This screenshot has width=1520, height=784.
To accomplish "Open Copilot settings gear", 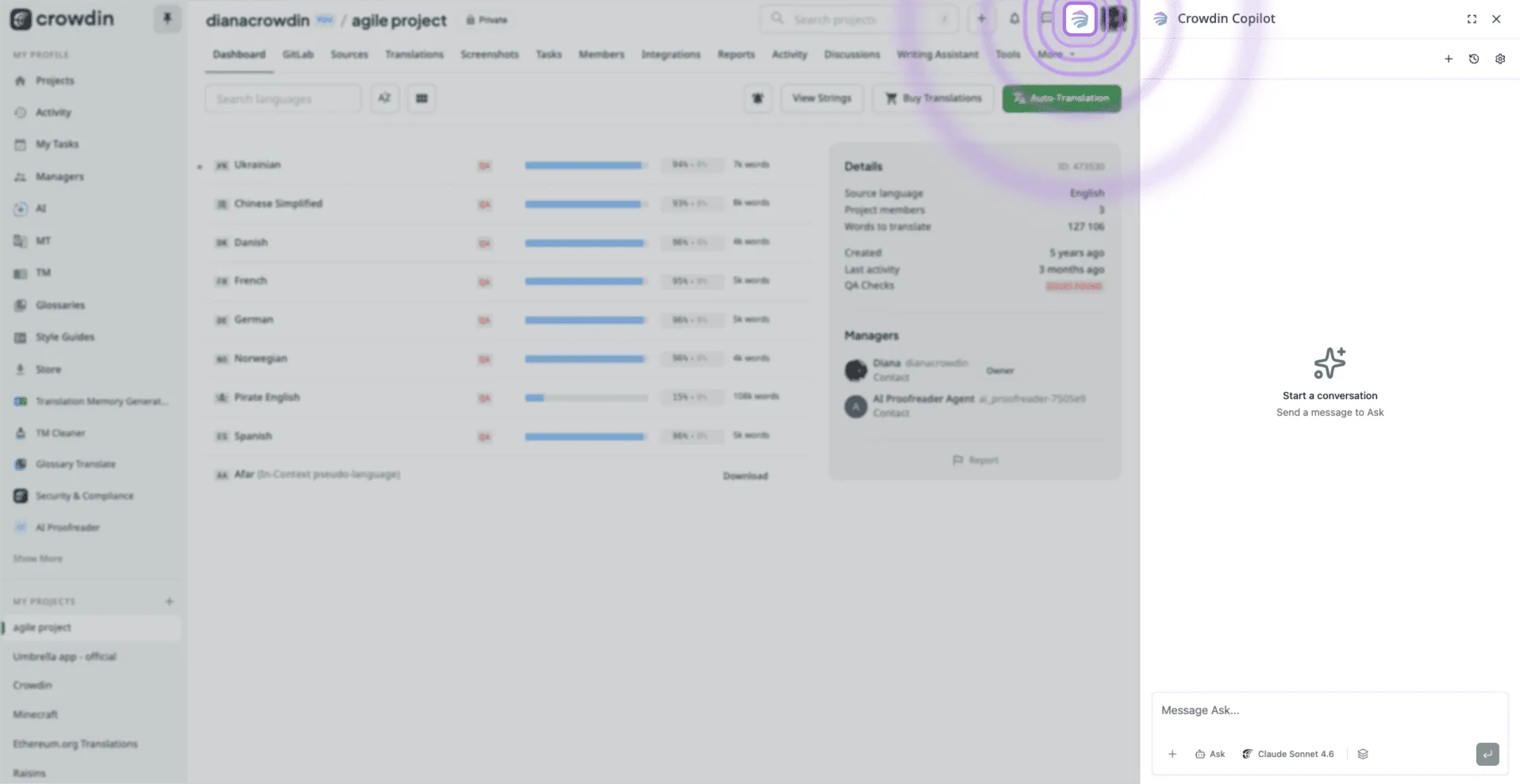I will point(1500,59).
